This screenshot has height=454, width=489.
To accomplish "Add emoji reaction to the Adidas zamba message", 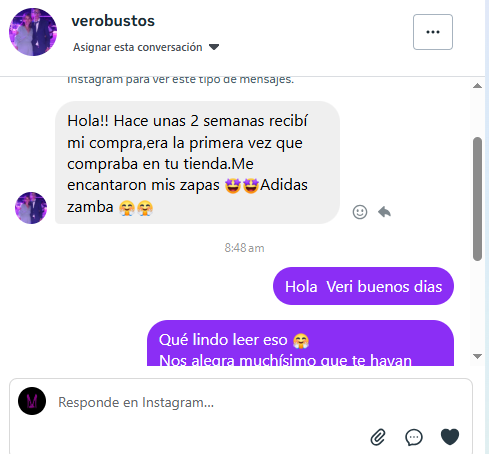I will tap(360, 212).
